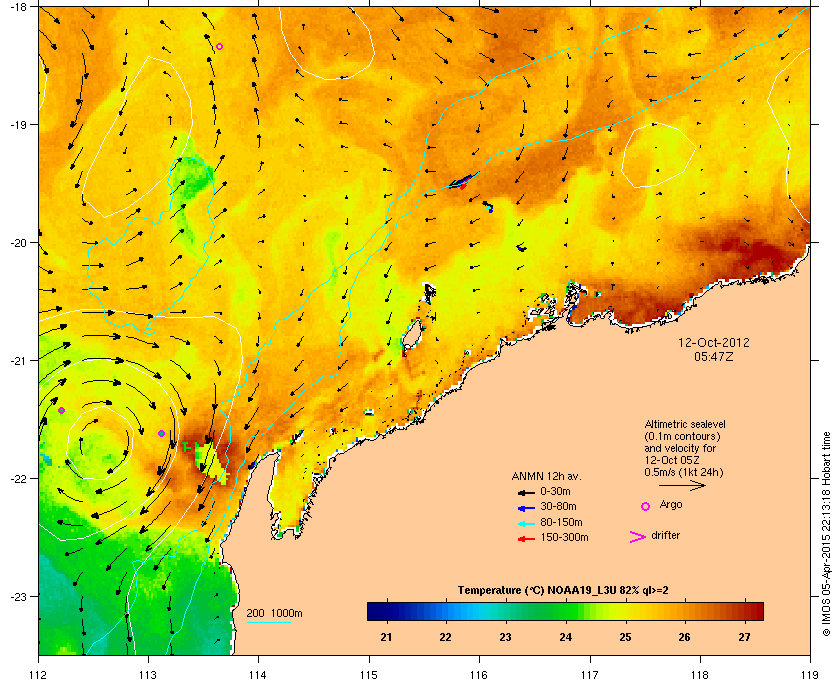Screen dimensions: 840x680
Task: Click the ANMN mooring marker near 115.8E 19.5S
Action: [x=462, y=181]
